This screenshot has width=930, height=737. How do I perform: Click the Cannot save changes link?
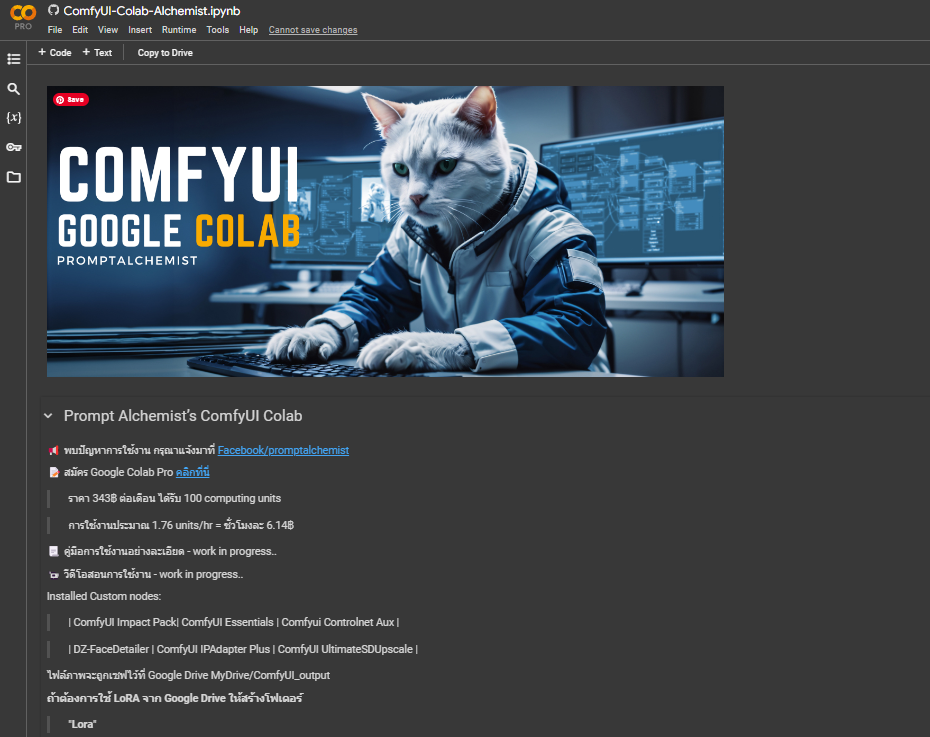click(x=313, y=30)
